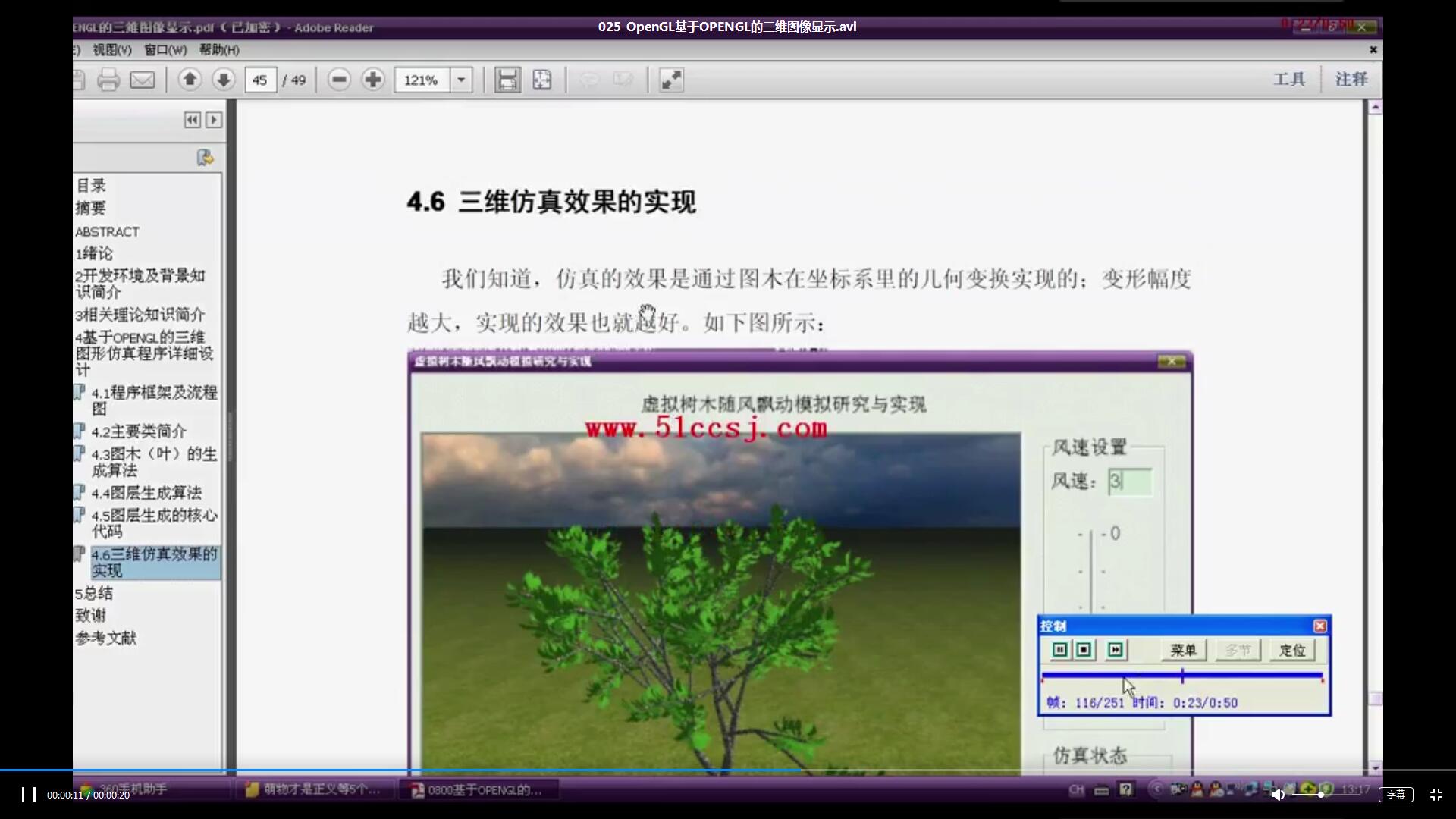Click the print icon in Adobe Reader toolbar

tap(108, 80)
